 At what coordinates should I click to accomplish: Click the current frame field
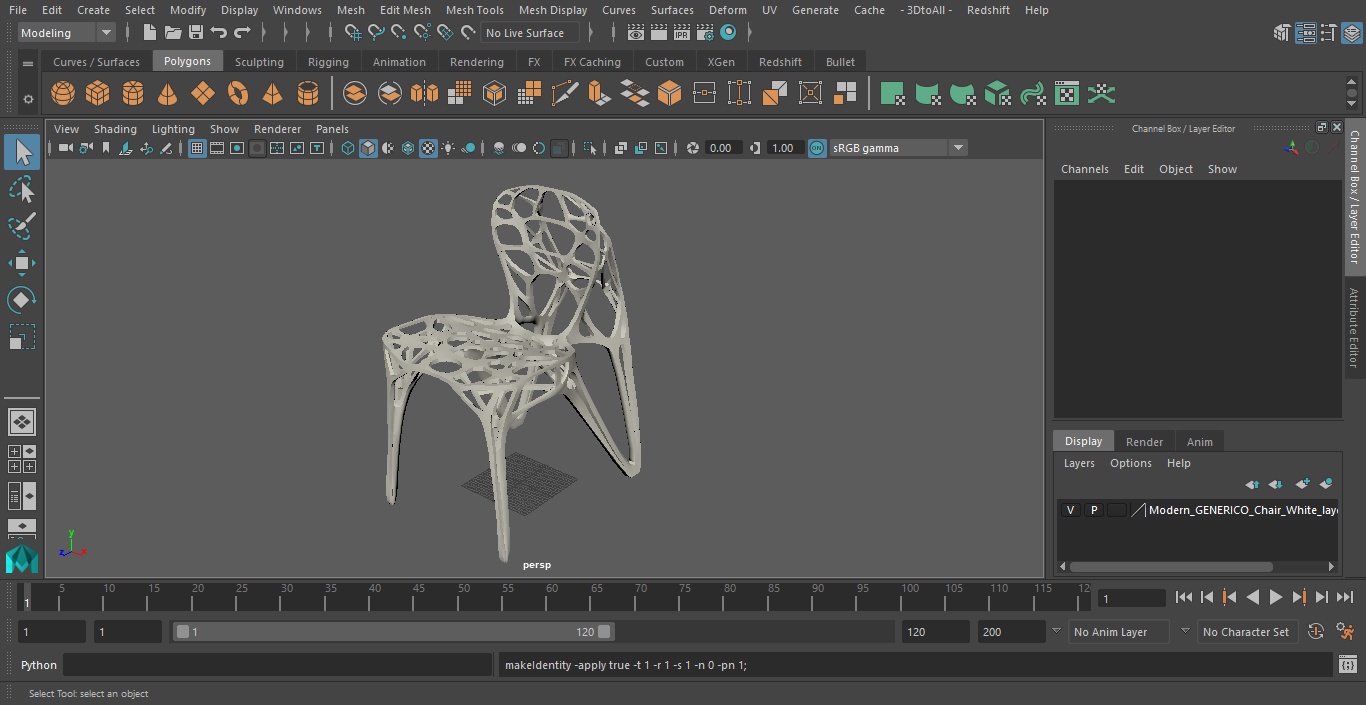click(x=1132, y=598)
